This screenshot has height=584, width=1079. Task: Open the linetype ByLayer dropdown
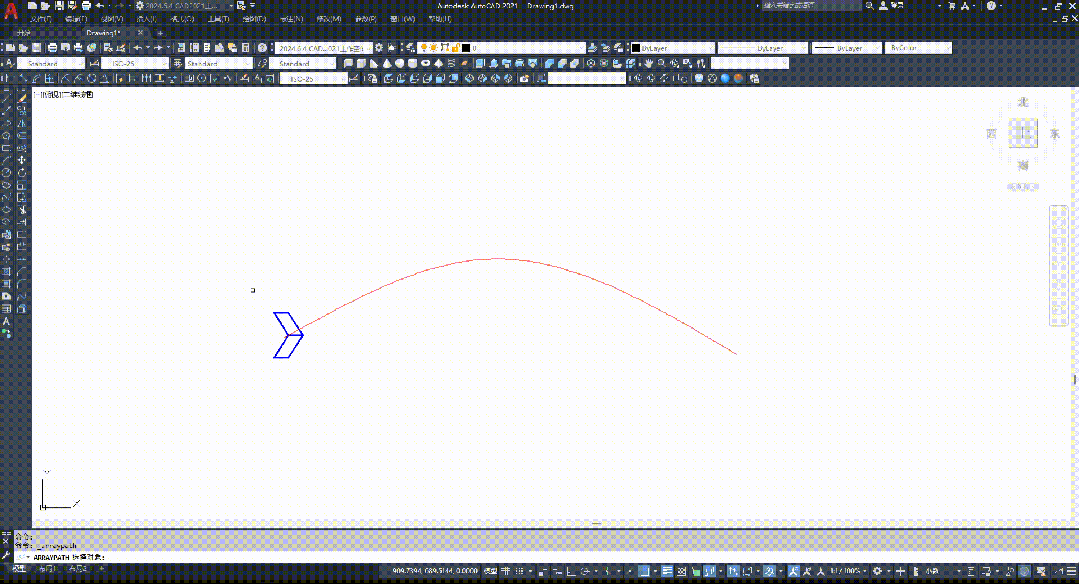762,48
